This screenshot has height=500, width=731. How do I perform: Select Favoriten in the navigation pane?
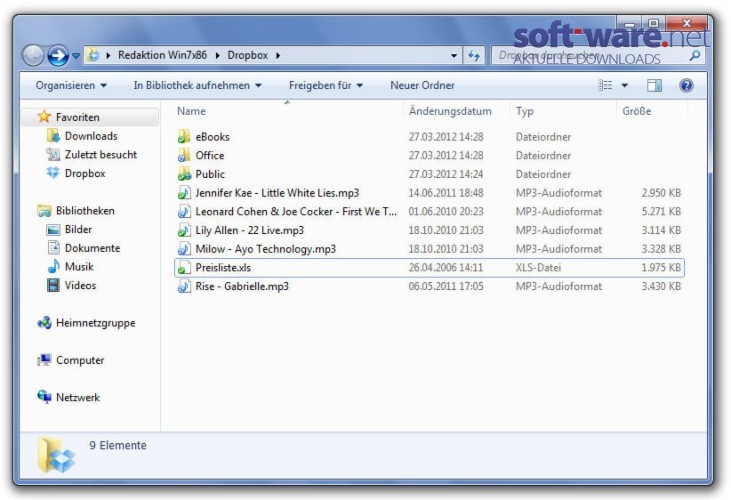coord(77,117)
